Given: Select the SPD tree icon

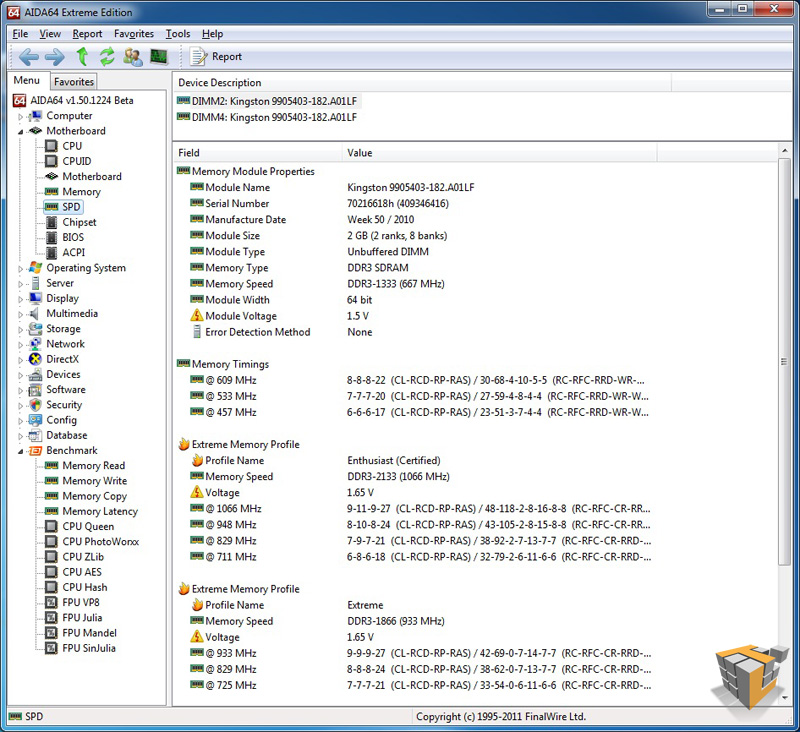Looking at the screenshot, I should pos(51,207).
